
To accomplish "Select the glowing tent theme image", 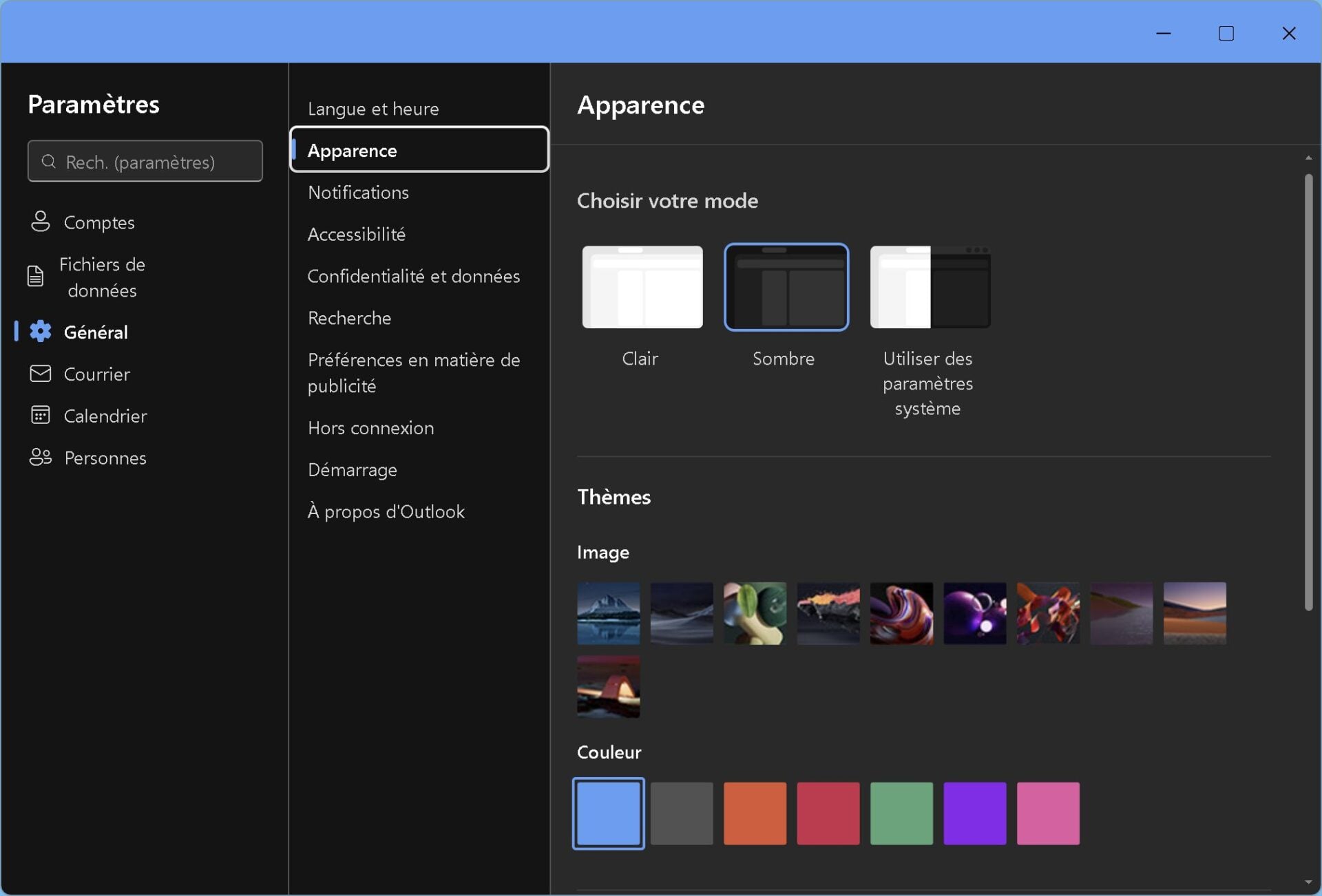I will click(608, 686).
